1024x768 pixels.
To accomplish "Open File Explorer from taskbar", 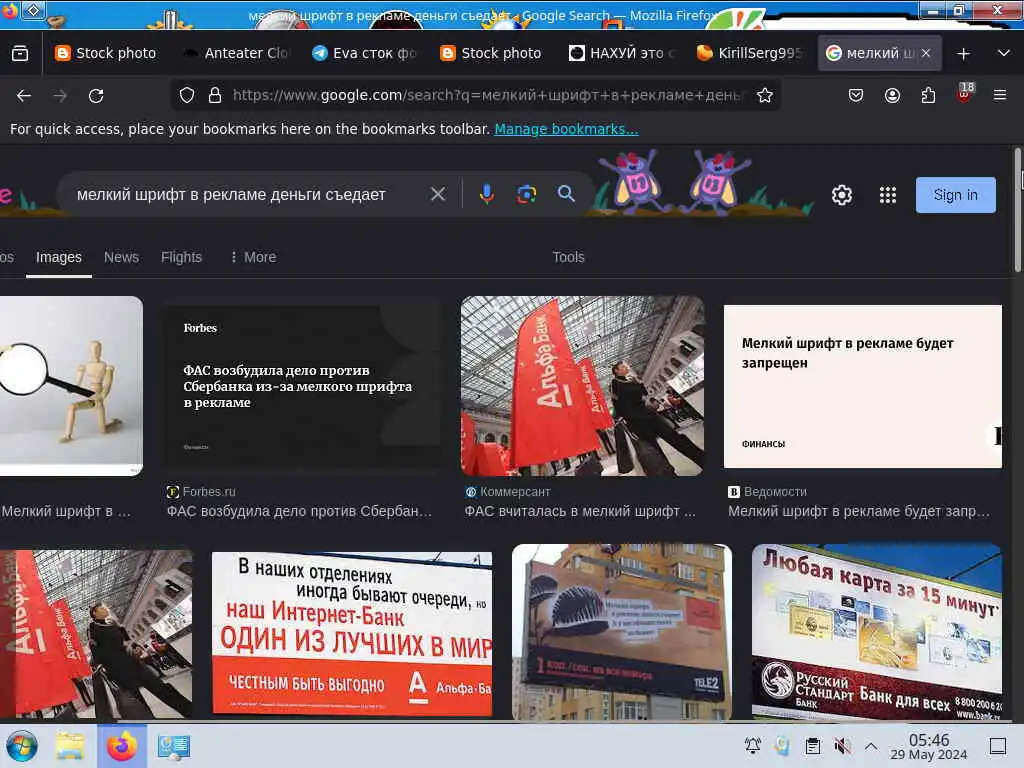I will point(70,746).
